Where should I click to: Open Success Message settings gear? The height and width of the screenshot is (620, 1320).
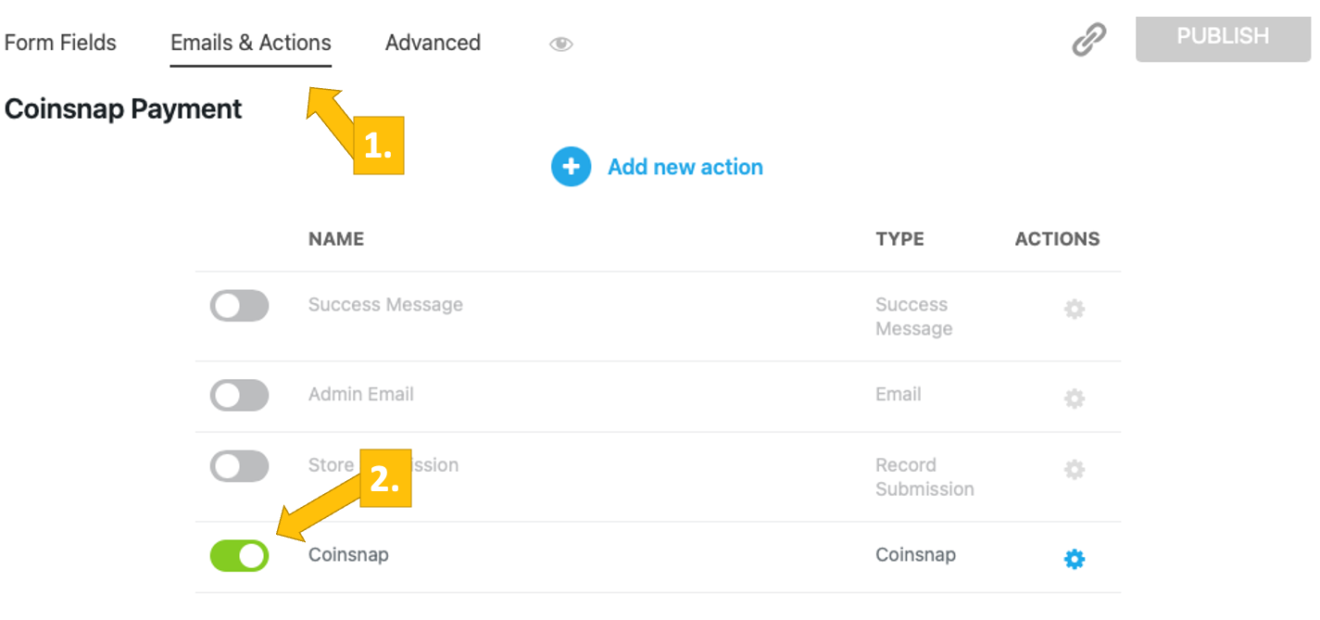[x=1074, y=310]
